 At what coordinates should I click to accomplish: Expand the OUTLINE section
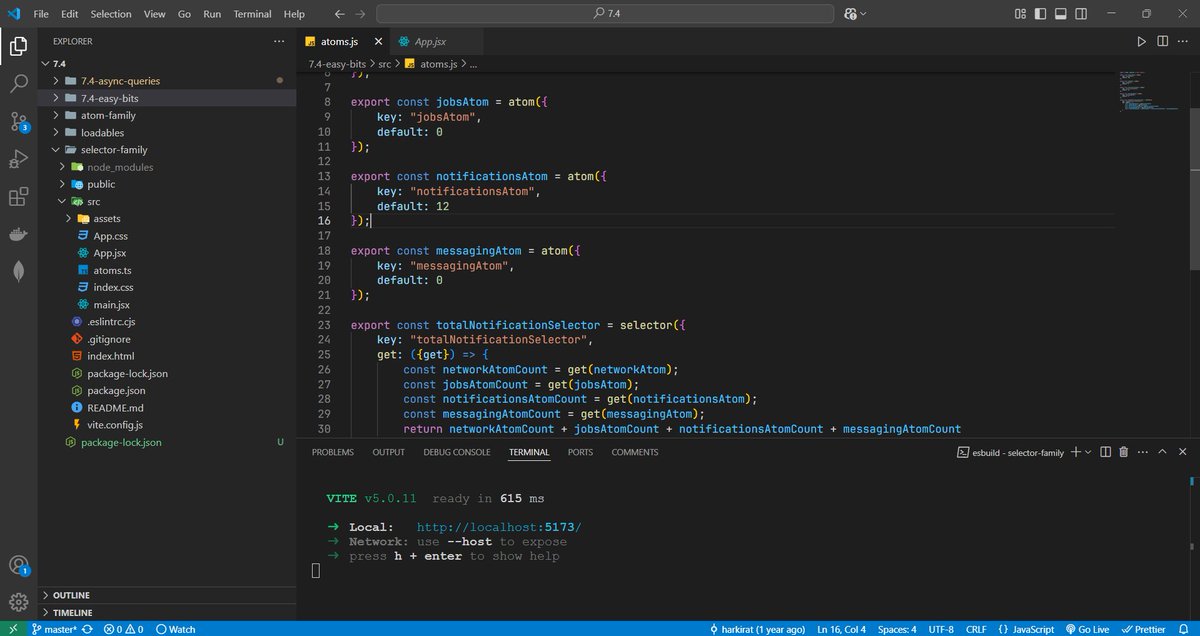click(70, 594)
